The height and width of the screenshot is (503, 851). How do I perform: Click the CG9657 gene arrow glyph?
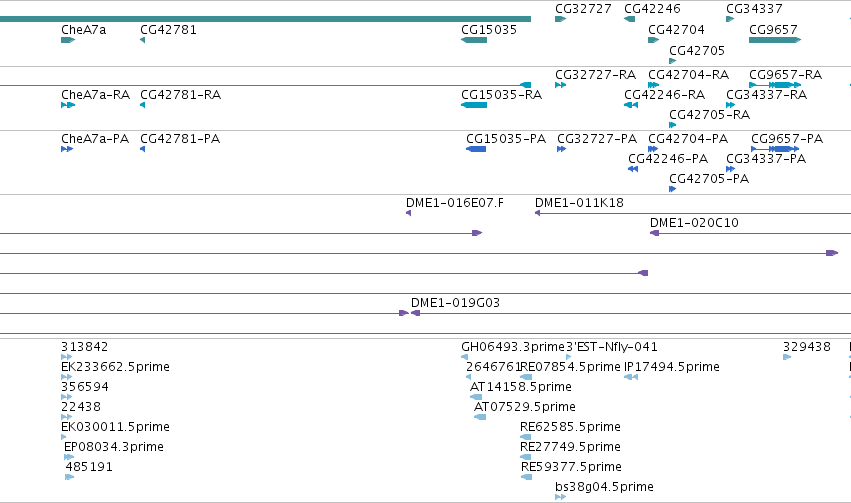775,40
